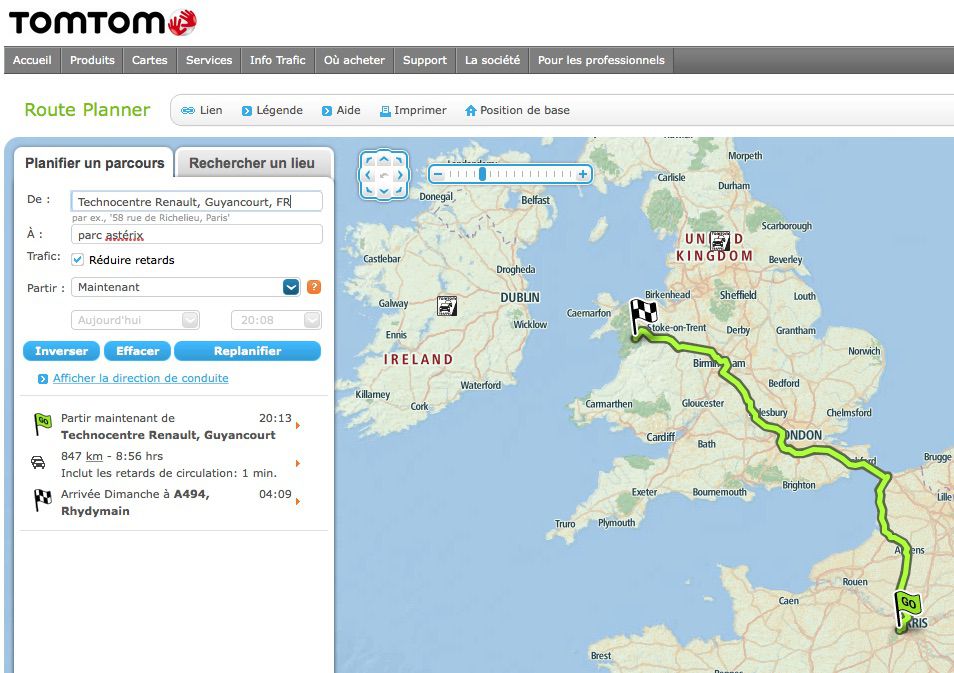Image resolution: width=954 pixels, height=673 pixels.
Task: Open the Légende toolbar link
Action: [279, 110]
